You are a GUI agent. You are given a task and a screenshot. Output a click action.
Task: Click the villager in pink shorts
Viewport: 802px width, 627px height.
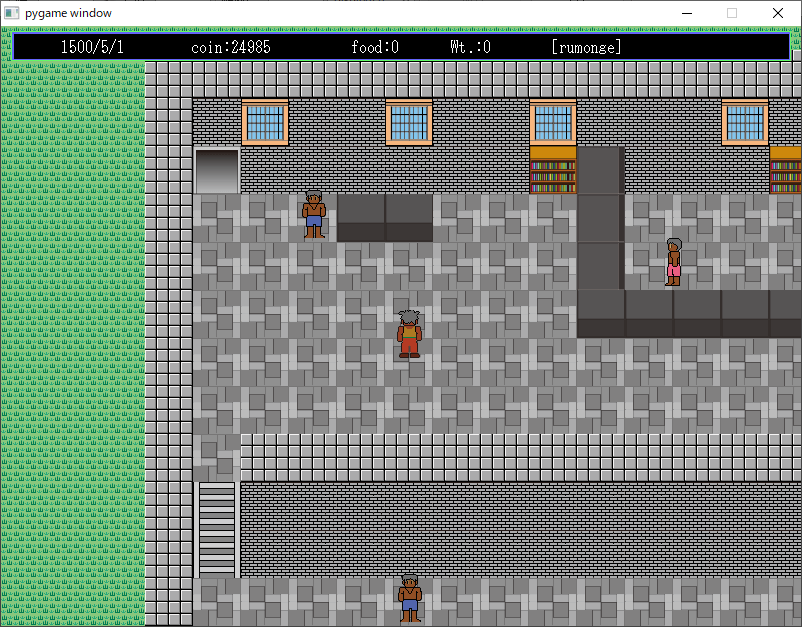(x=674, y=262)
